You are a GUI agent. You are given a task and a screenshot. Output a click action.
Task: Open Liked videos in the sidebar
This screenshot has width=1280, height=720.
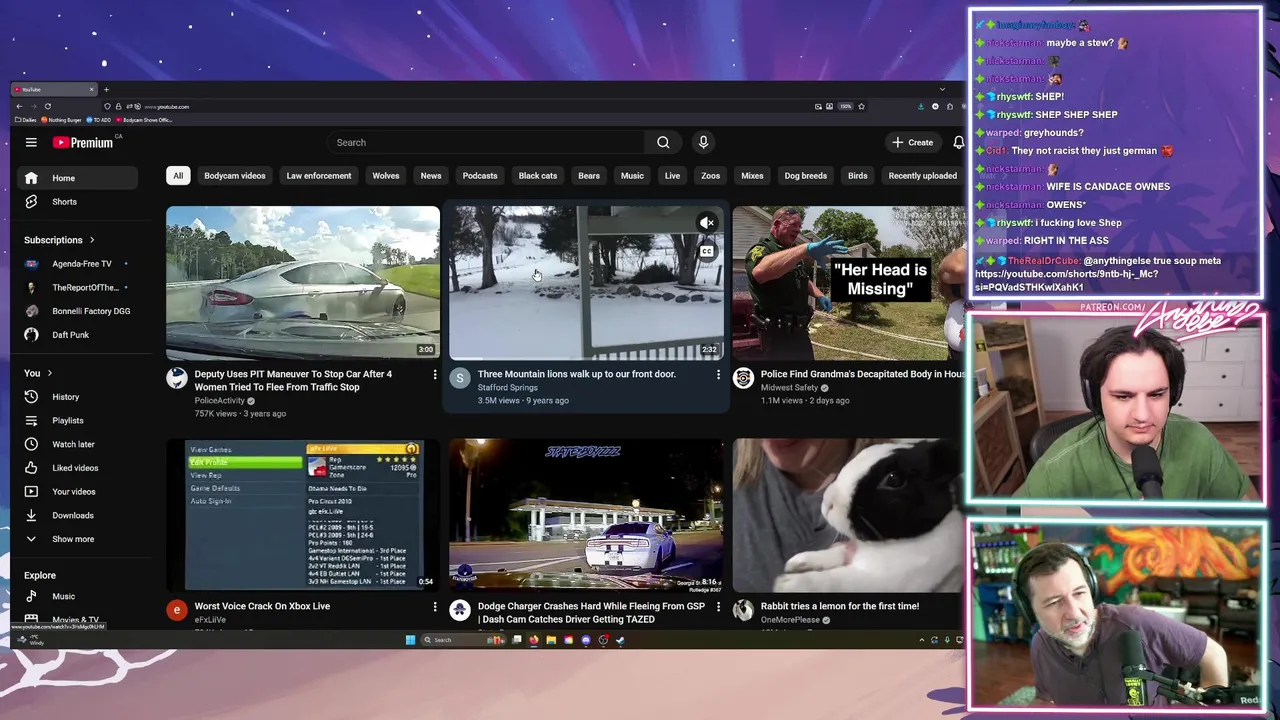[78, 468]
